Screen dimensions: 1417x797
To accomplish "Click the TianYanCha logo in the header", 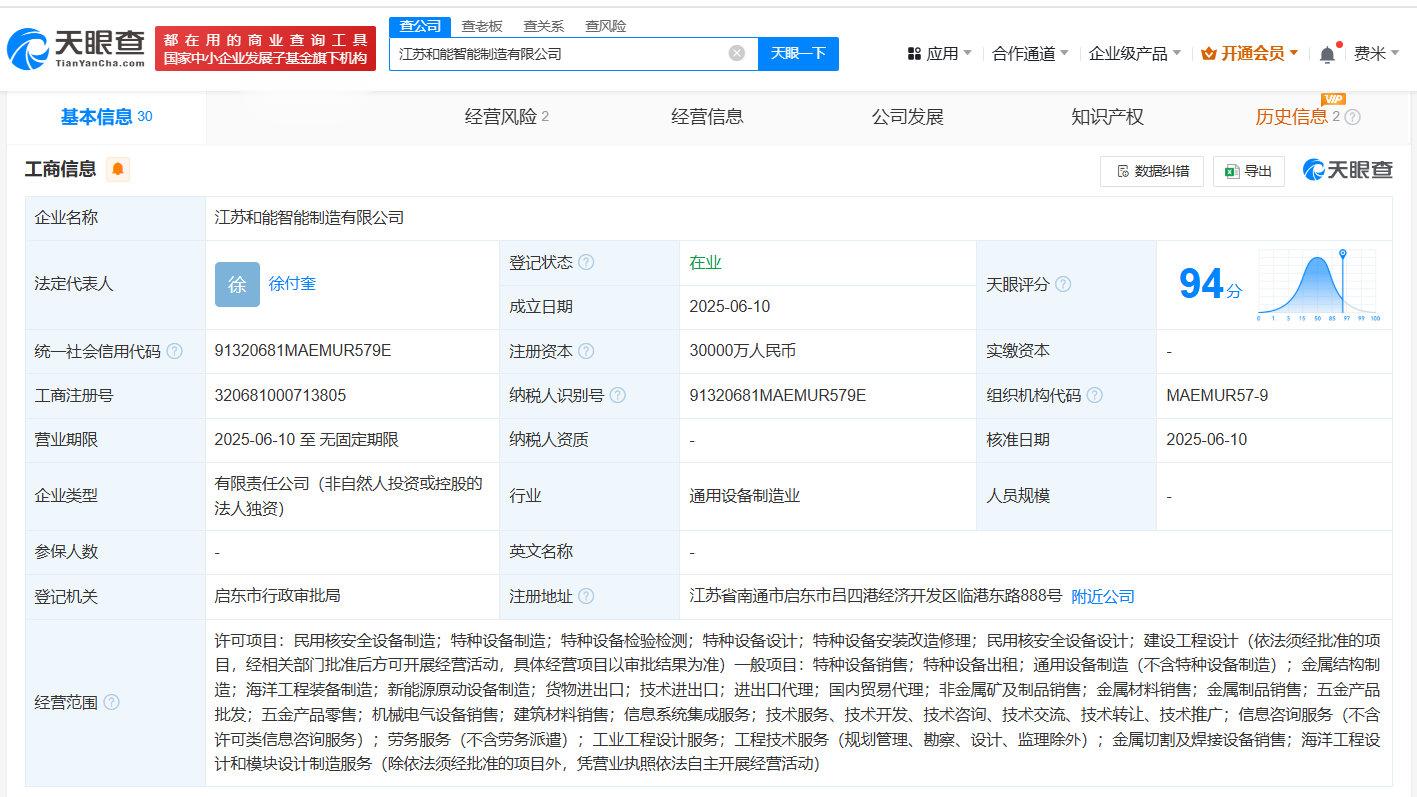I will [x=75, y=48].
